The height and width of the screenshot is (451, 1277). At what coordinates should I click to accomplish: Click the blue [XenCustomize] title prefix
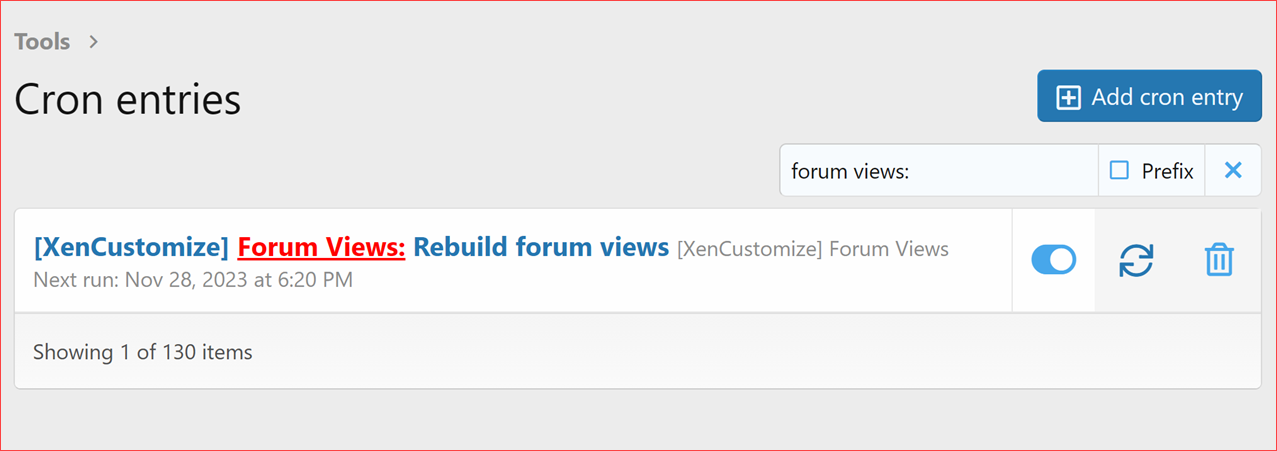[x=131, y=247]
